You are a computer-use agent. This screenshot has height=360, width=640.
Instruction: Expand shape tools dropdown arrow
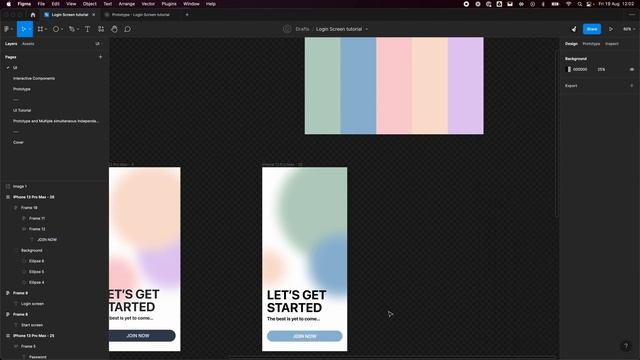pos(62,29)
